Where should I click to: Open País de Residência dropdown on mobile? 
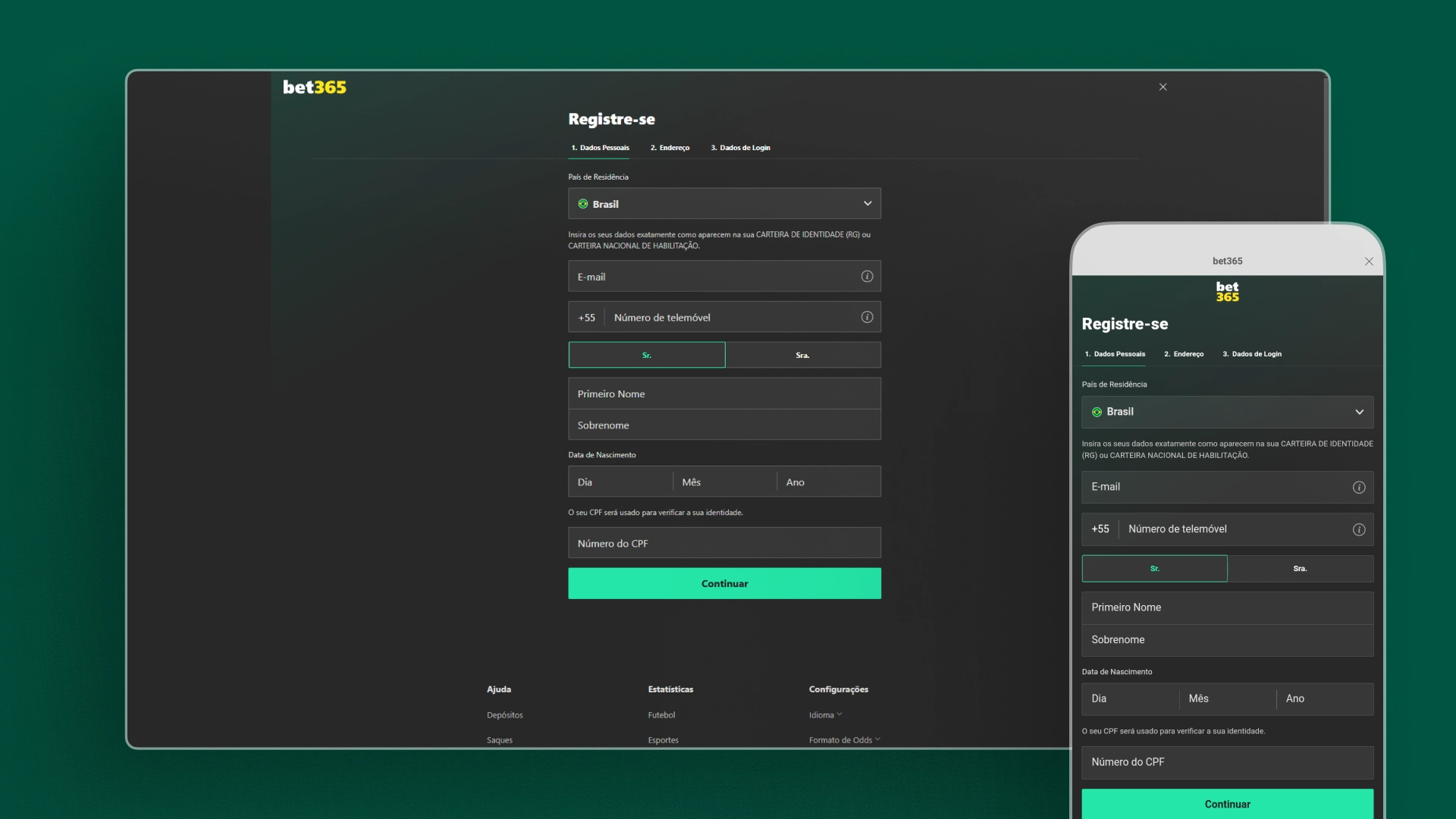coord(1228,412)
